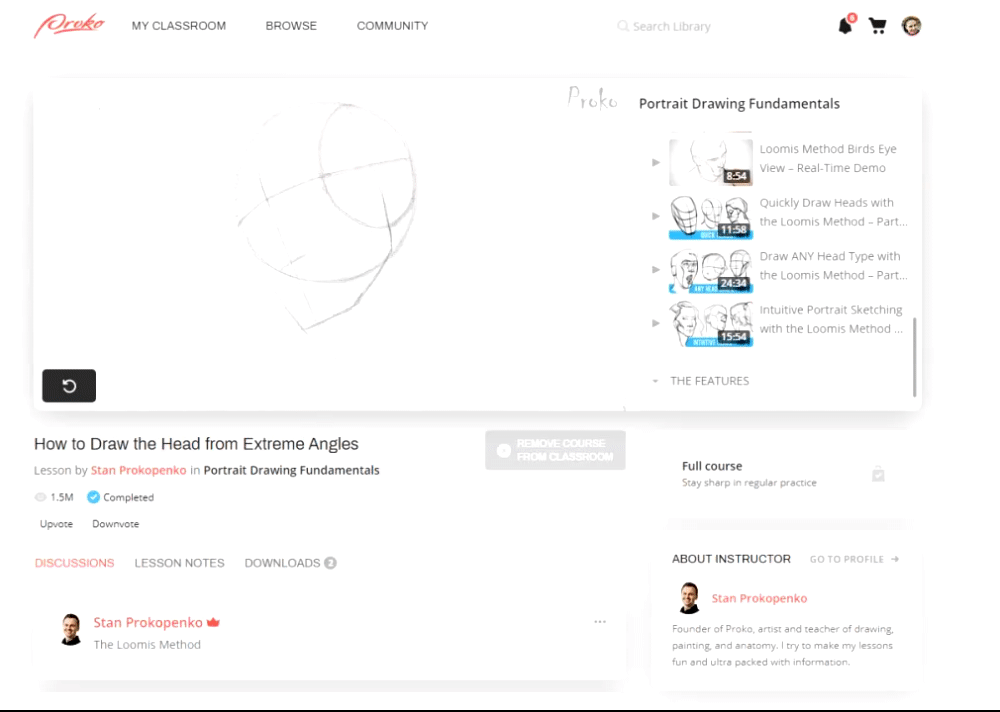Play arrow beside Intuitive Portrait Sketching lesson

656,323
